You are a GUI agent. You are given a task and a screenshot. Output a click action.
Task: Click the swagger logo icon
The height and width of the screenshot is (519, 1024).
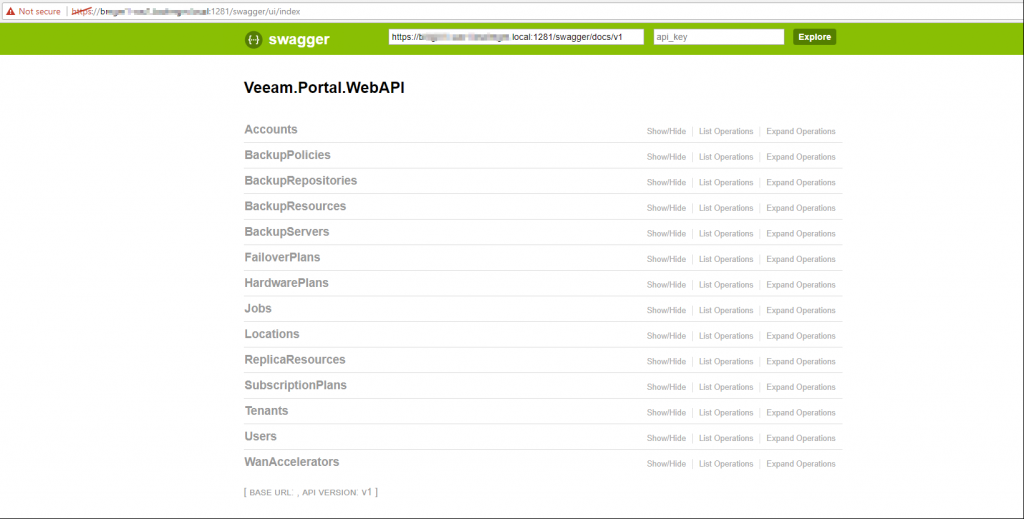pyautogui.click(x=253, y=40)
